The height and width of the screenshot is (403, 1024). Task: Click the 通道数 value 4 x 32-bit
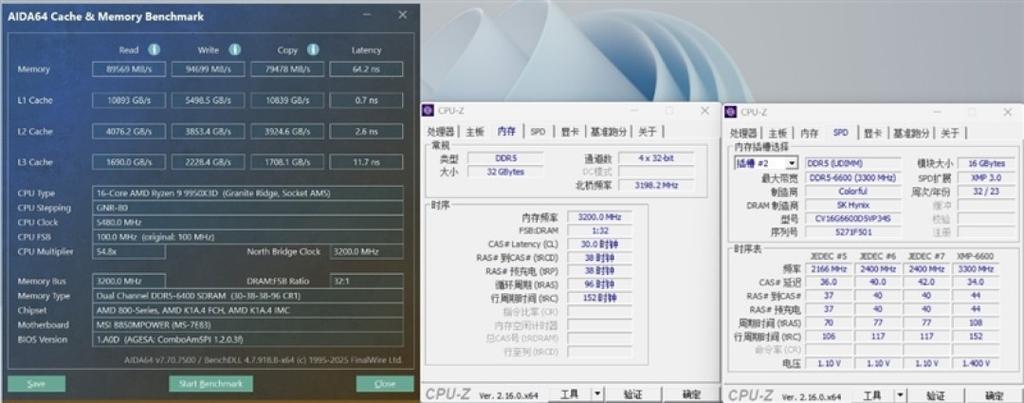click(656, 158)
